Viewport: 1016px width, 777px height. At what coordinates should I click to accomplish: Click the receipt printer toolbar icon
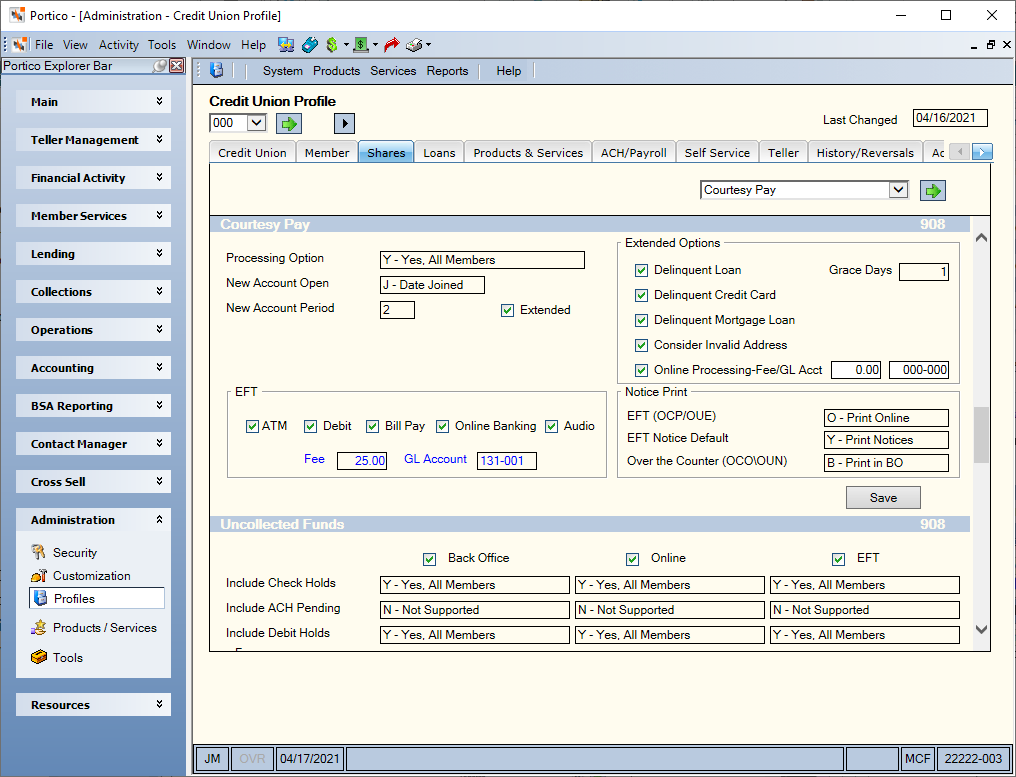(x=415, y=45)
